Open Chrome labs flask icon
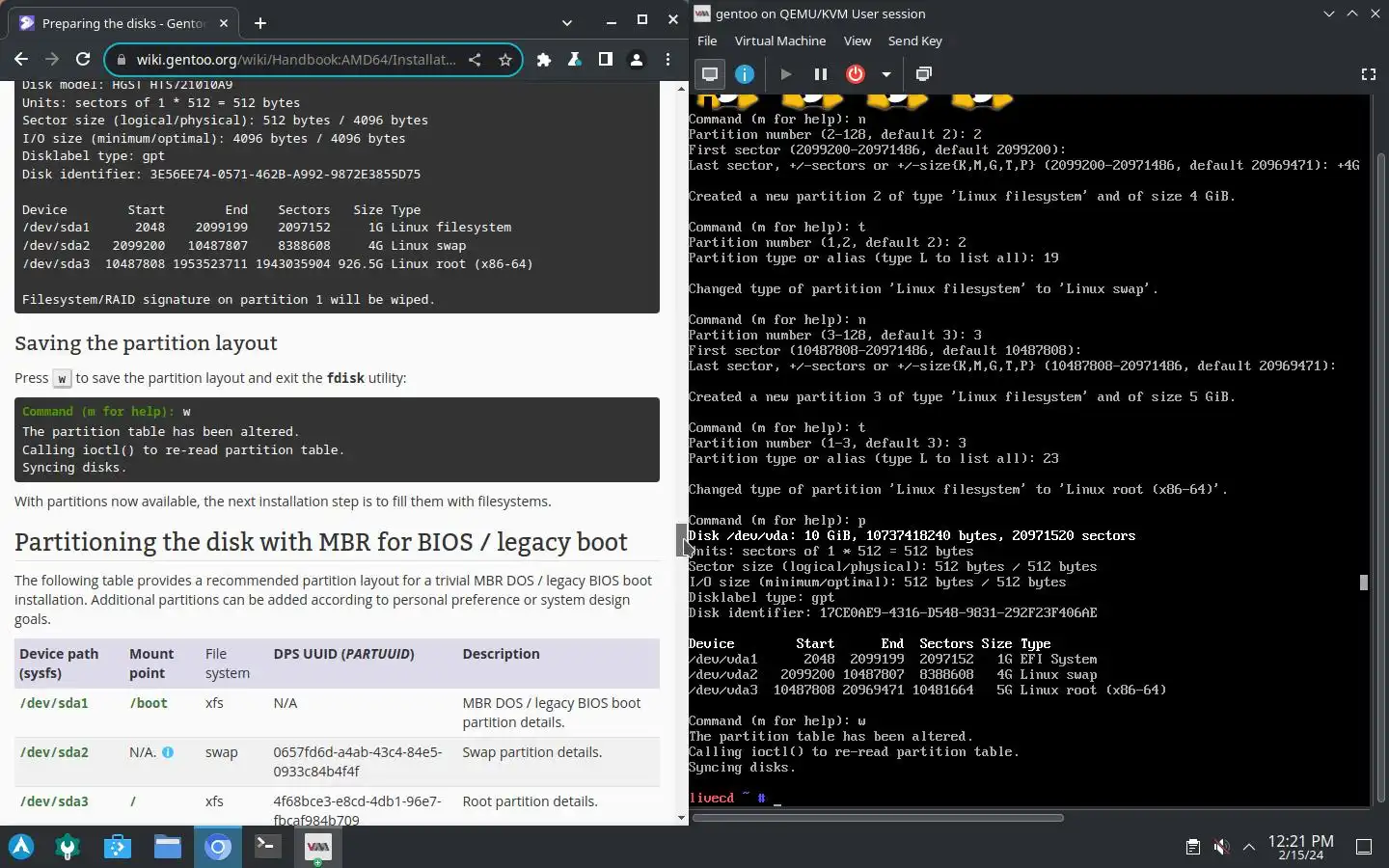 point(575,60)
